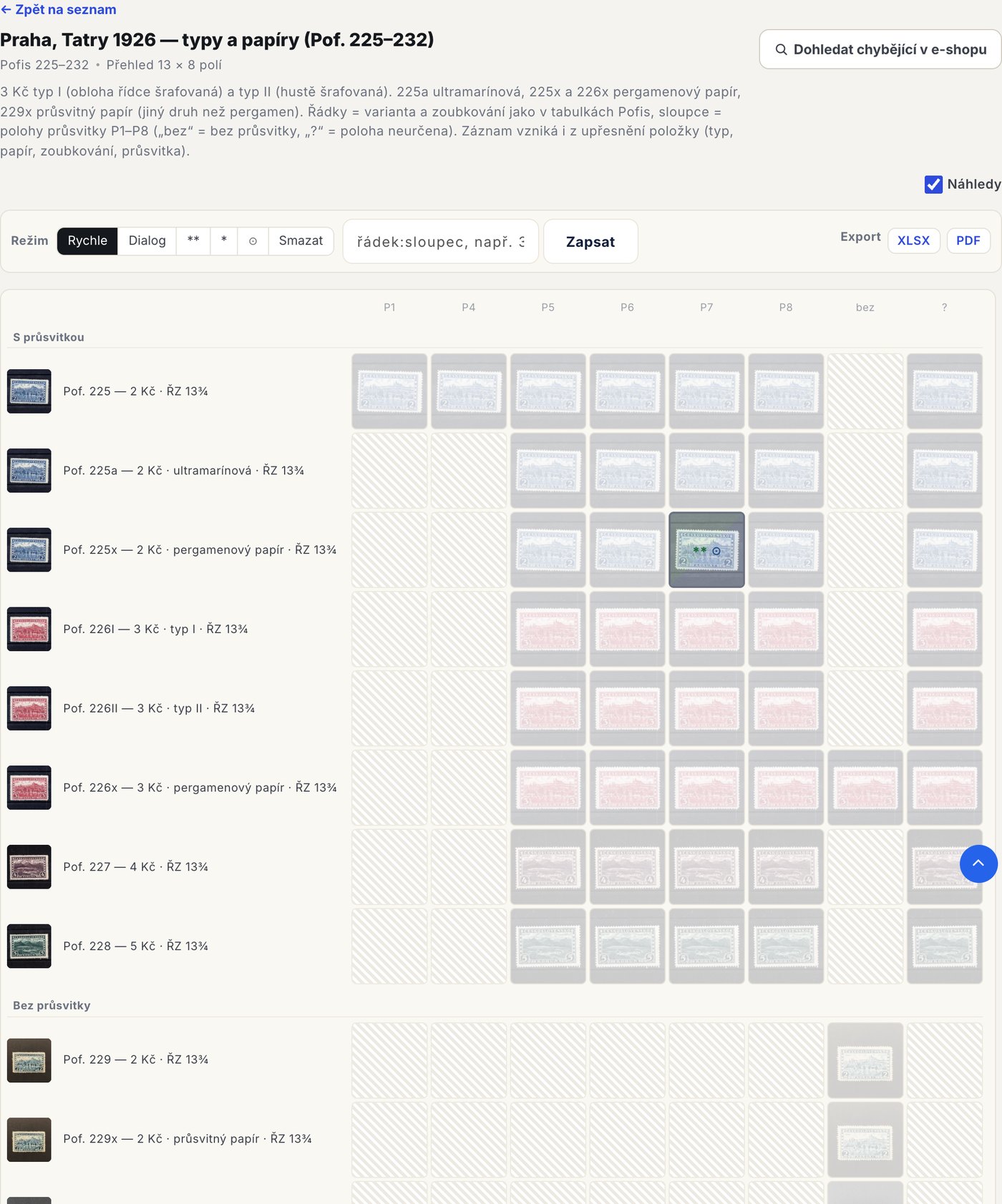Toggle the Pof. 226x bez cell

click(865, 787)
